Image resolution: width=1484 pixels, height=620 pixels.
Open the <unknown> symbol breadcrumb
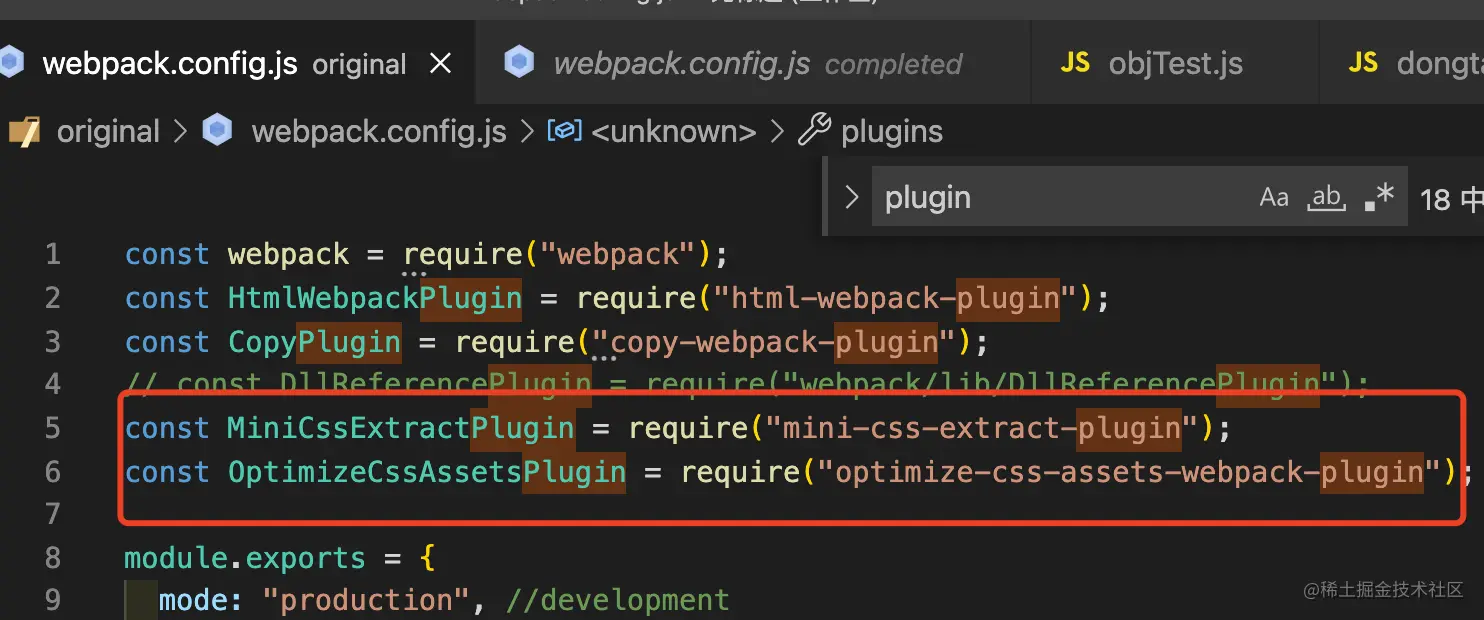point(673,132)
